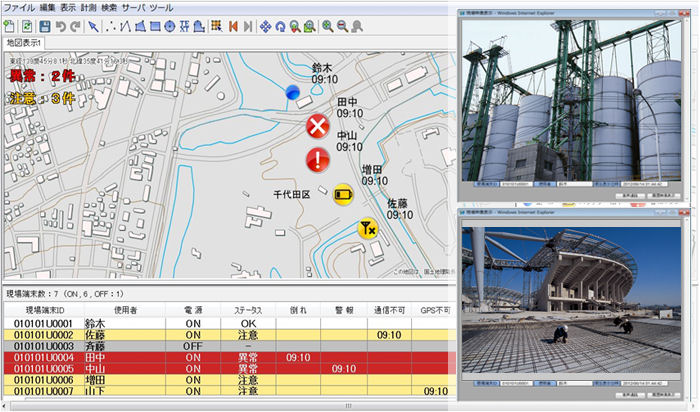Click the blue location dot near 鈴木

point(292,92)
